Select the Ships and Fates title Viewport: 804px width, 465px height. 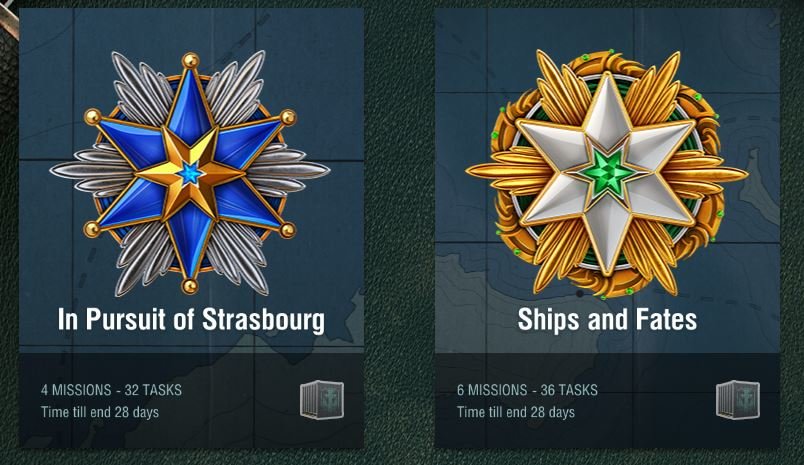(607, 319)
